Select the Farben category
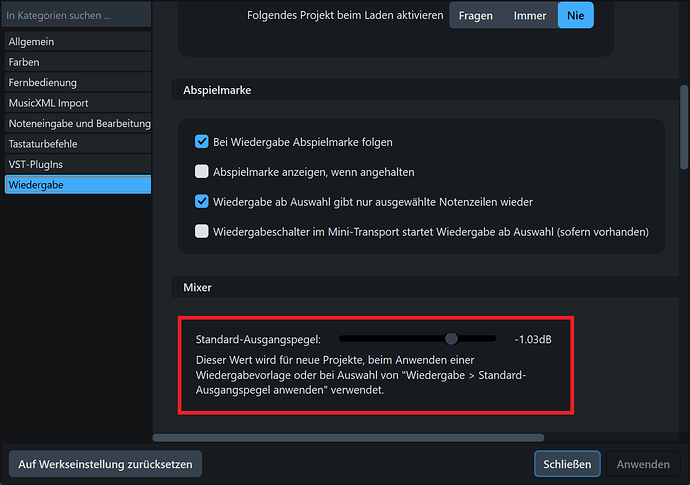The width and height of the screenshot is (690, 485). click(x=76, y=62)
